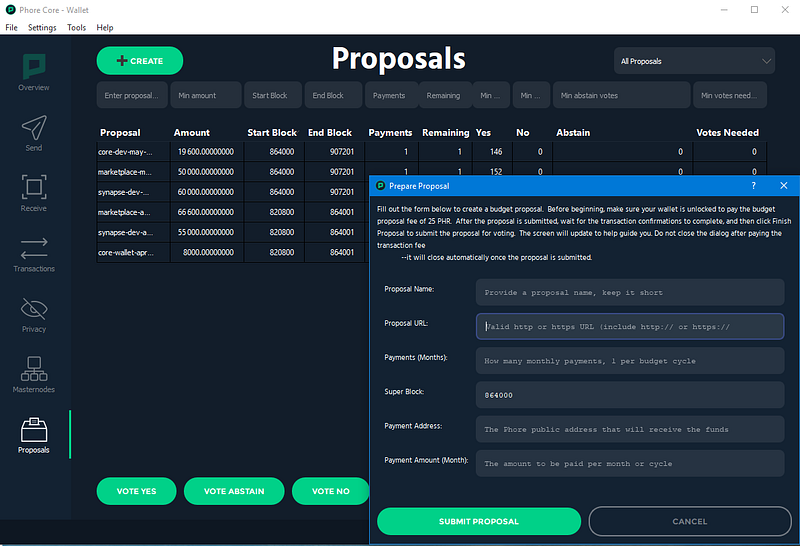Expand the All Proposals dropdown

coord(694,61)
